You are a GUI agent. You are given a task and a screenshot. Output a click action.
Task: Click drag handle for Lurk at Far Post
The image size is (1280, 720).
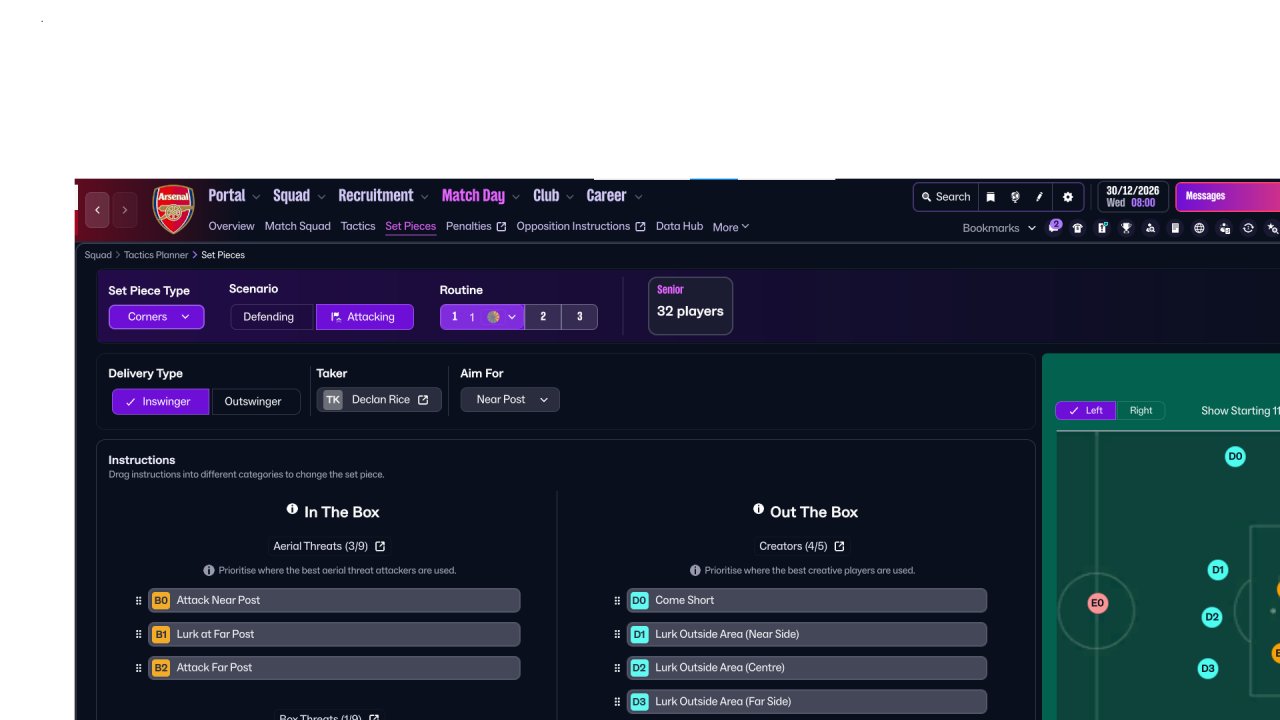(x=138, y=634)
